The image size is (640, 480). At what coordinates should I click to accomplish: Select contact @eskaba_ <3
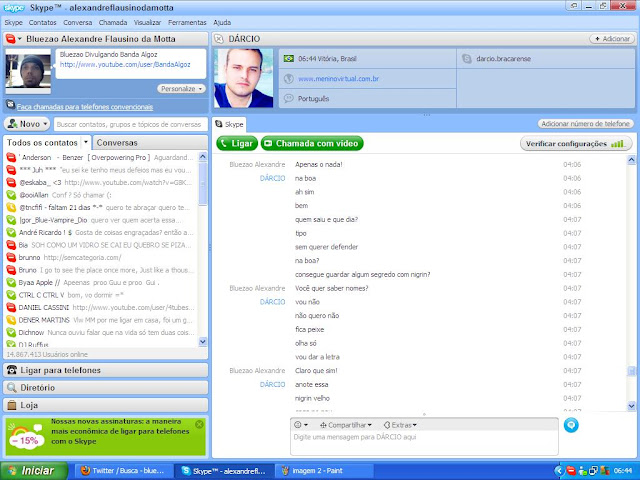[x=100, y=182]
